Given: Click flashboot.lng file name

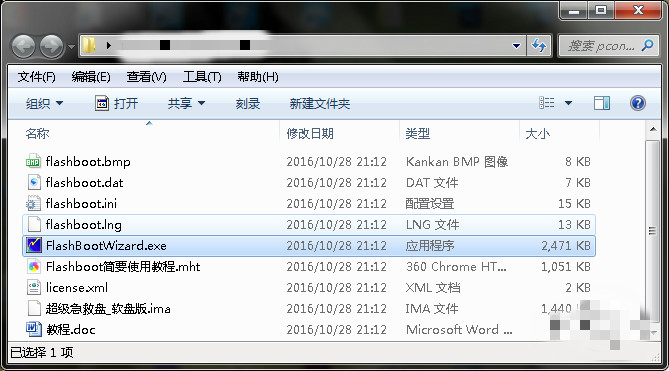Looking at the screenshot, I should click(84, 224).
